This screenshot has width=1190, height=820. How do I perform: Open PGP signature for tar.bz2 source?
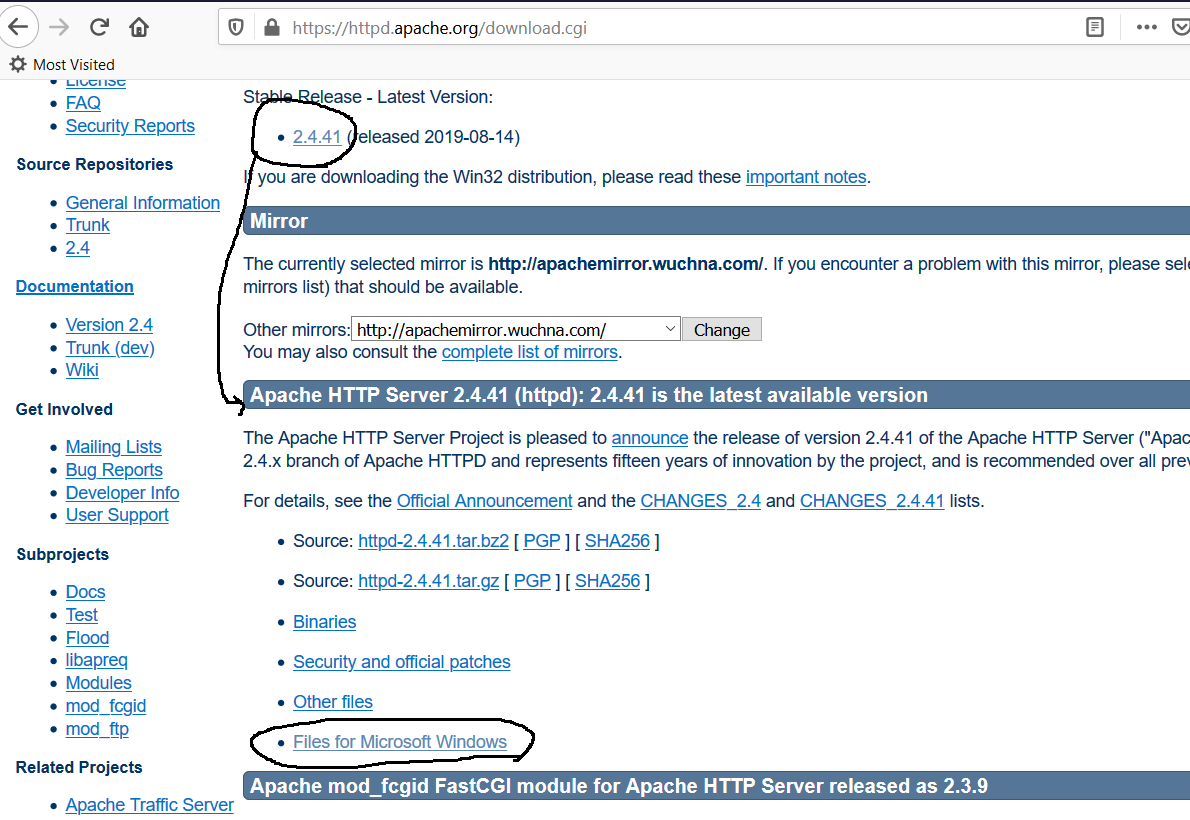[x=542, y=541]
